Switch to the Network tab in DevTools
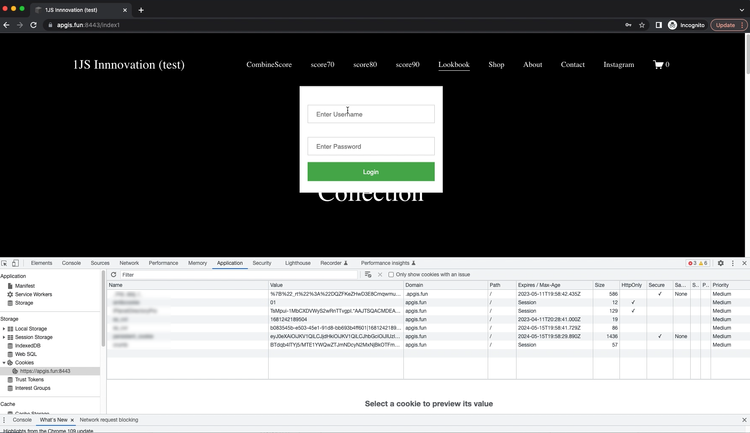Viewport: 750px width, 433px height. 129,263
